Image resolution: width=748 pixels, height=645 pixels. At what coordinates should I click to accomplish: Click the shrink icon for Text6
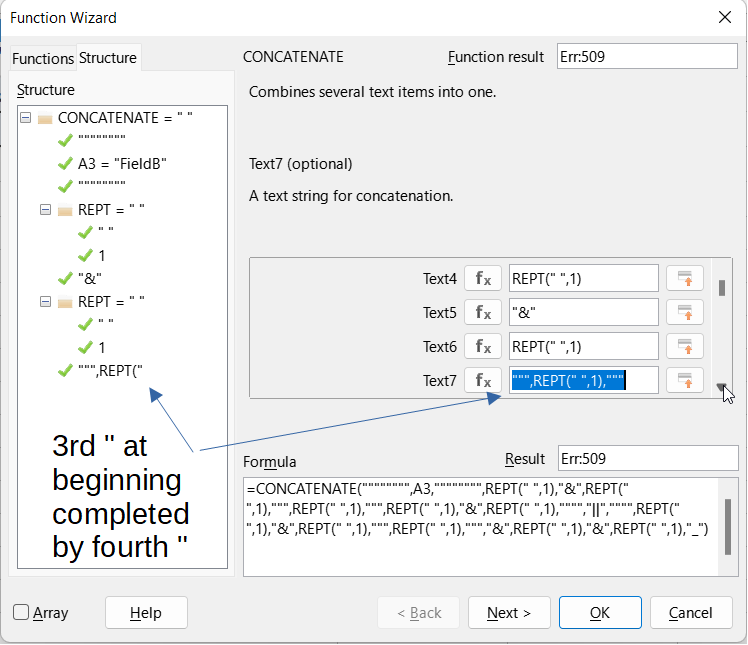685,346
